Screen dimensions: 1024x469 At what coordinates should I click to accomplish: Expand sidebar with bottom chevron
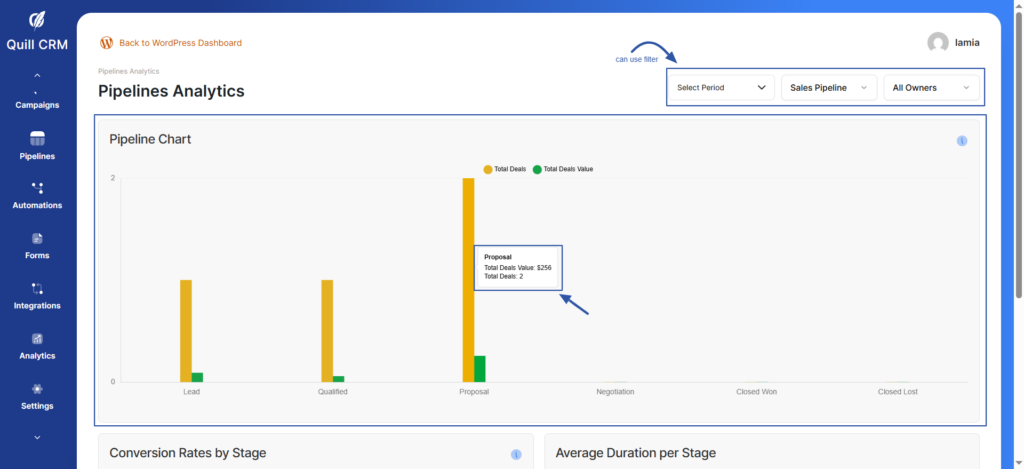tap(38, 437)
